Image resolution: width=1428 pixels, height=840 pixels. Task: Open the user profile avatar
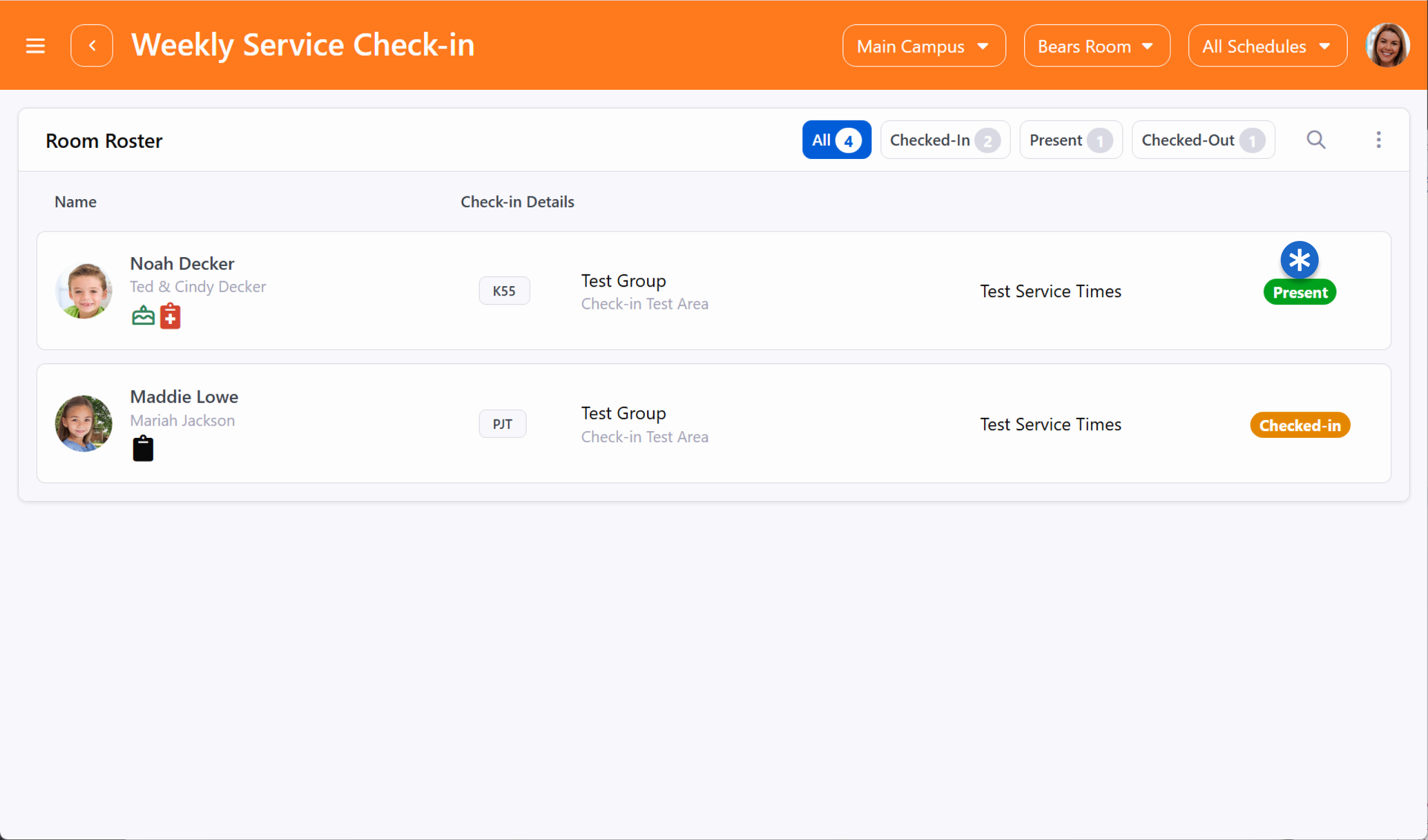1387,45
